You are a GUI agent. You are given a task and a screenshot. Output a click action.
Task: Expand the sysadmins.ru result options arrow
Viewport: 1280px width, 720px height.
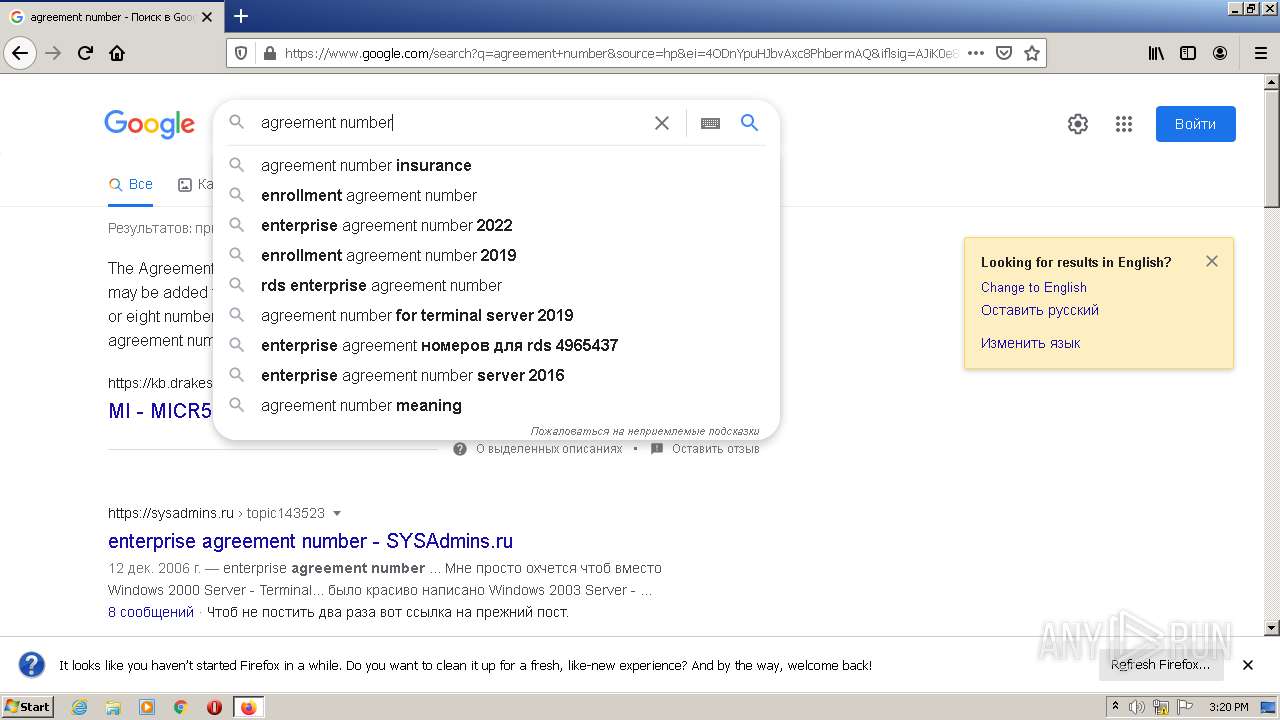pyautogui.click(x=337, y=513)
